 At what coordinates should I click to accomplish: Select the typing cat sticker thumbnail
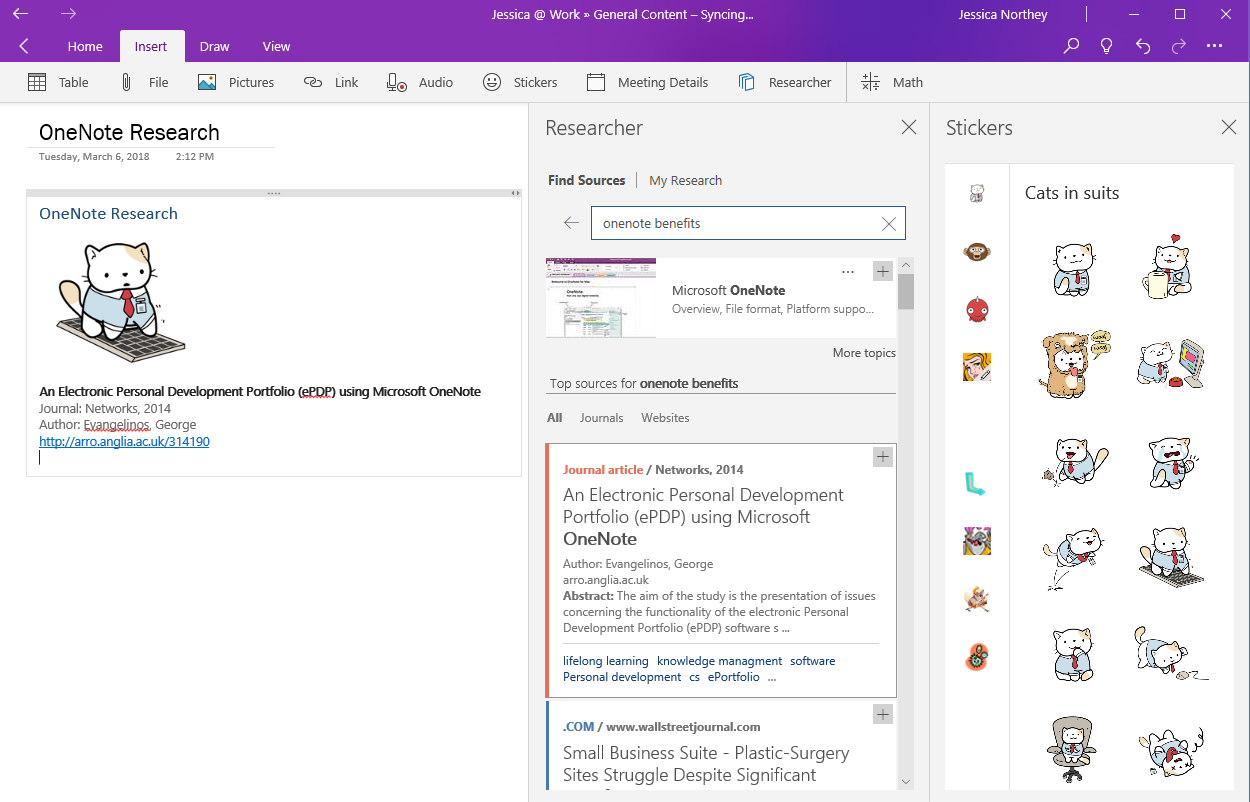point(1169,557)
